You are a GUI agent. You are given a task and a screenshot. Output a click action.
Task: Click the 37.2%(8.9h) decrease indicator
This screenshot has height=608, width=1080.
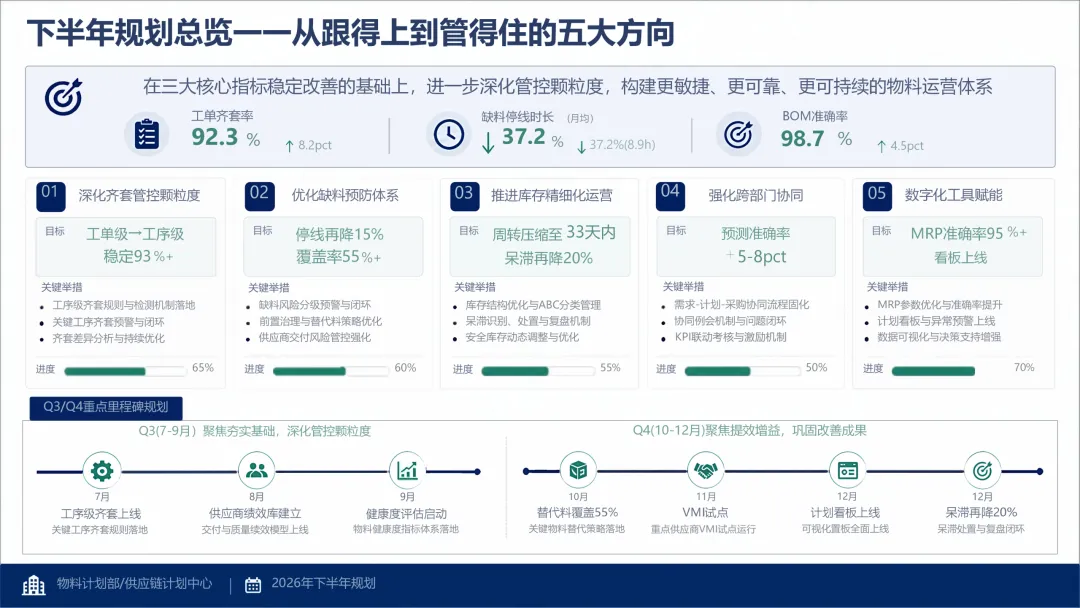point(616,145)
